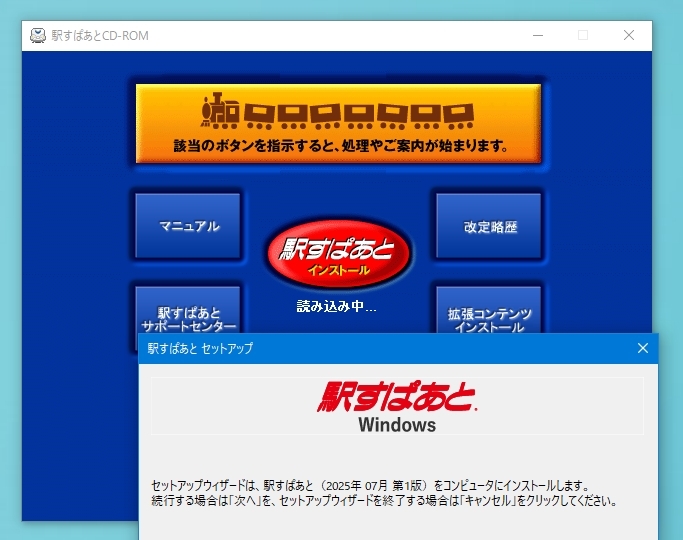Click the 駅すぱあと Windows logo in setup

pyautogui.click(x=397, y=406)
